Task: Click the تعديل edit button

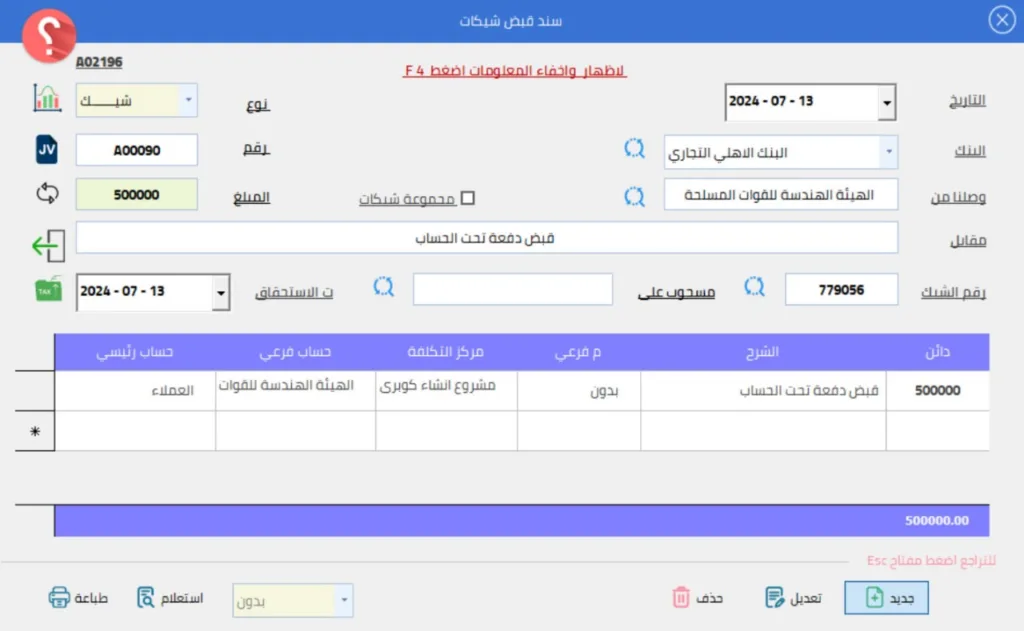Action: coord(792,598)
